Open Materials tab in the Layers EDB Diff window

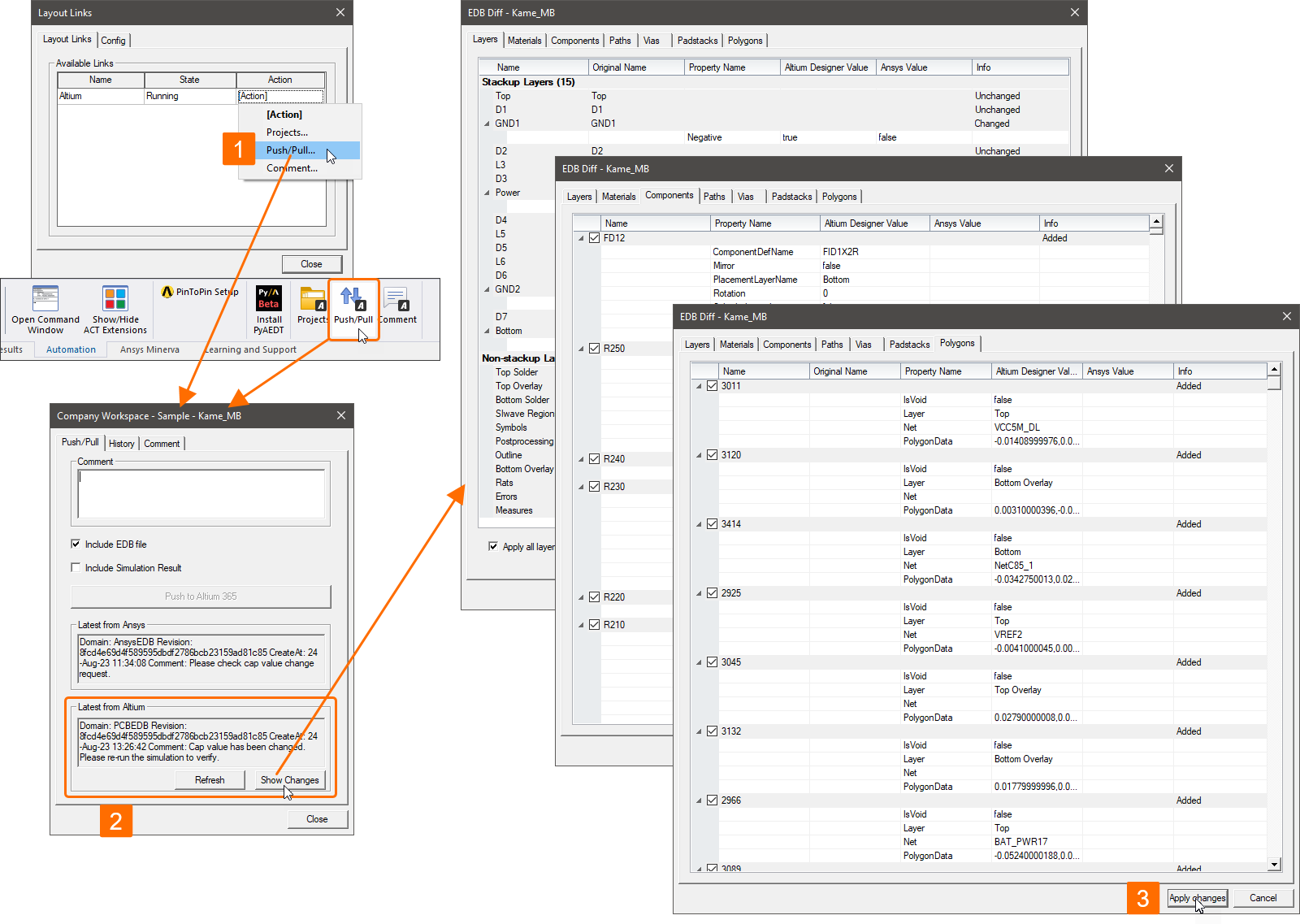pyautogui.click(x=524, y=41)
